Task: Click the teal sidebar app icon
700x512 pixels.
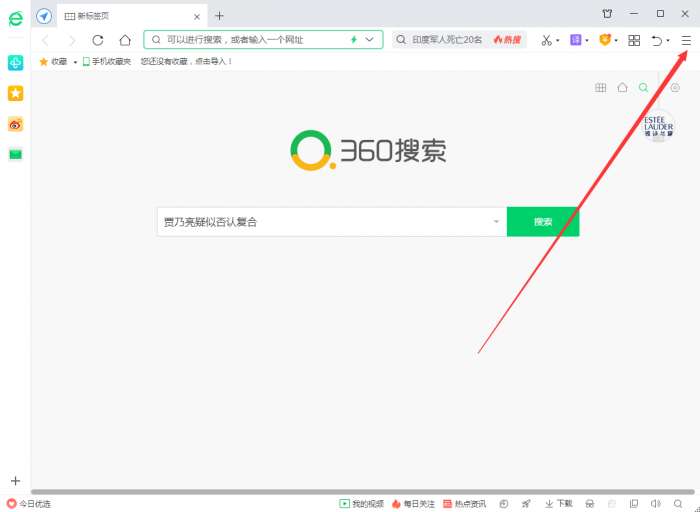Action: click(x=16, y=62)
